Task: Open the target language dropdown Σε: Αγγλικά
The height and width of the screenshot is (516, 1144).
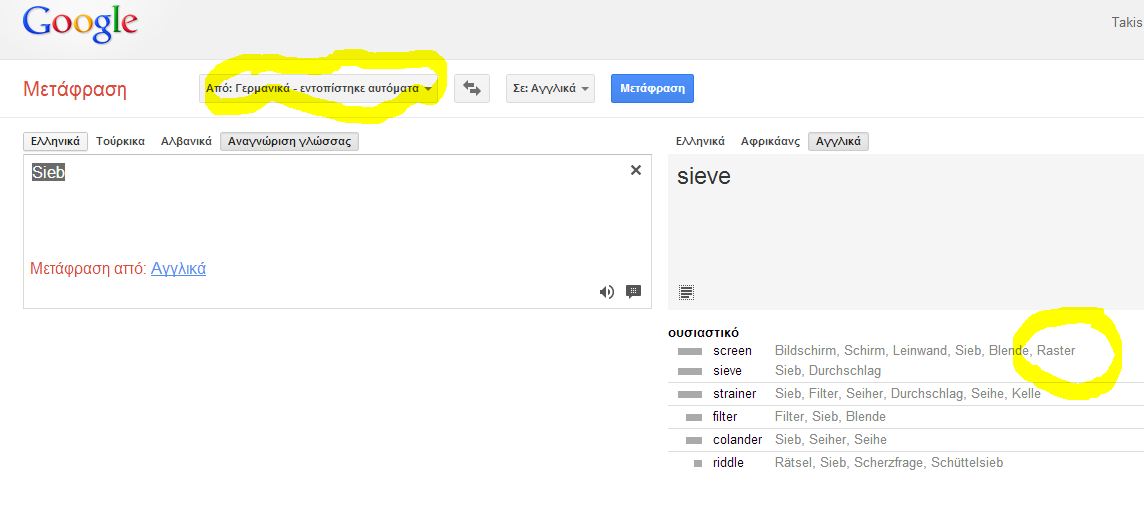Action: (x=550, y=88)
